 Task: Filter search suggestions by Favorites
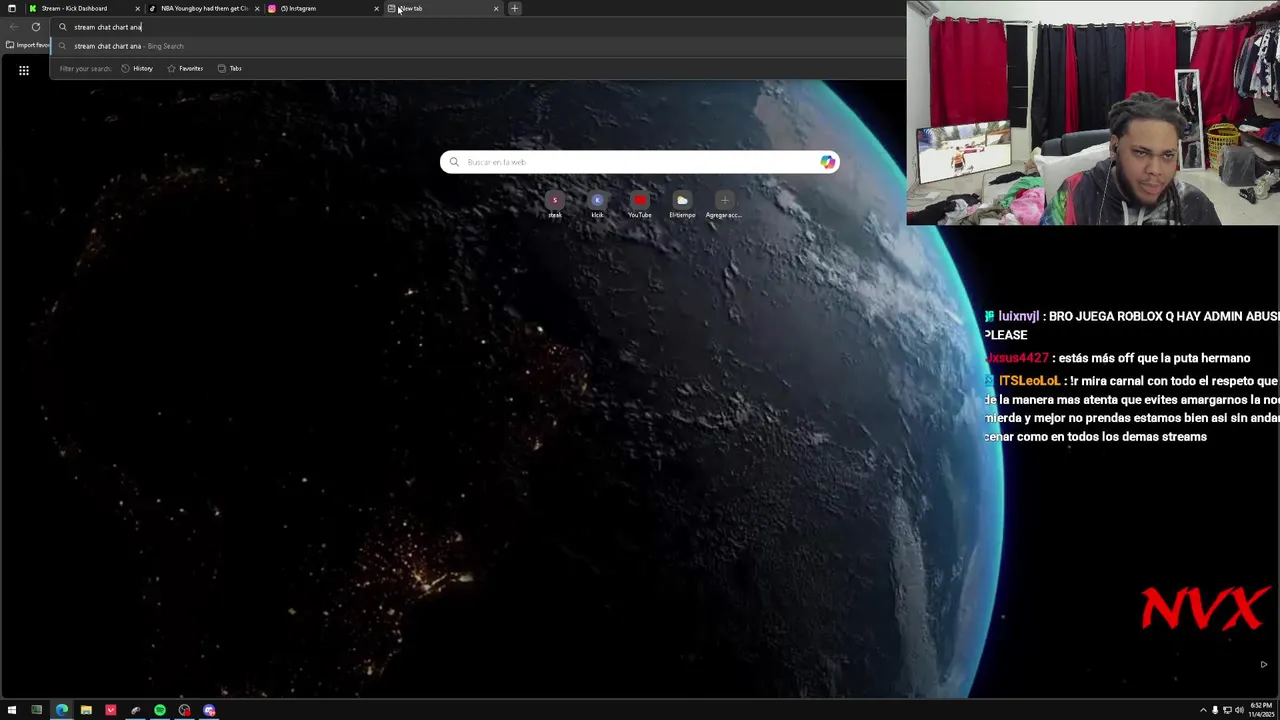click(x=185, y=68)
